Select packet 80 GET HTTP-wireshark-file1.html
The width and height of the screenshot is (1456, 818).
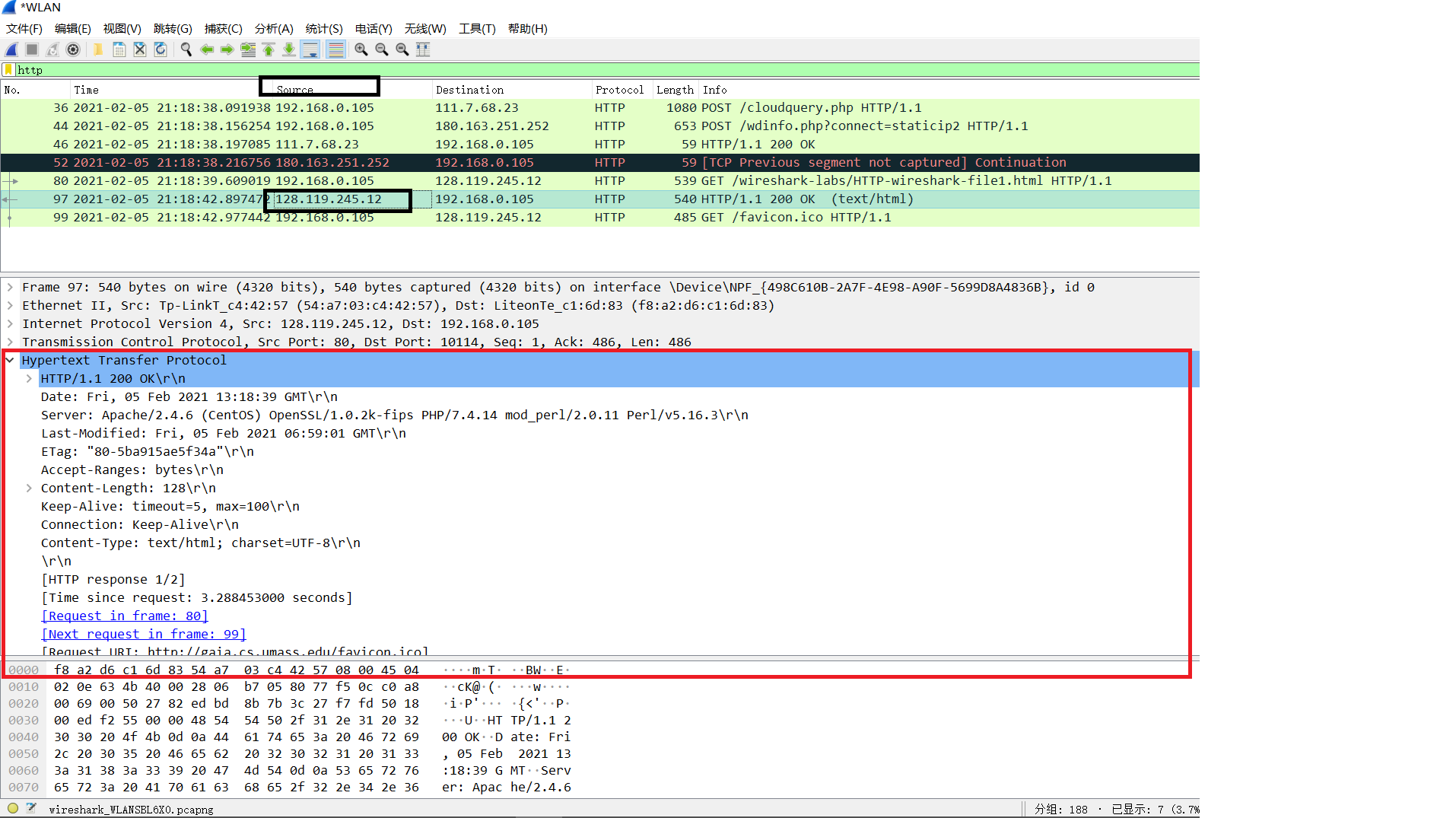(599, 181)
